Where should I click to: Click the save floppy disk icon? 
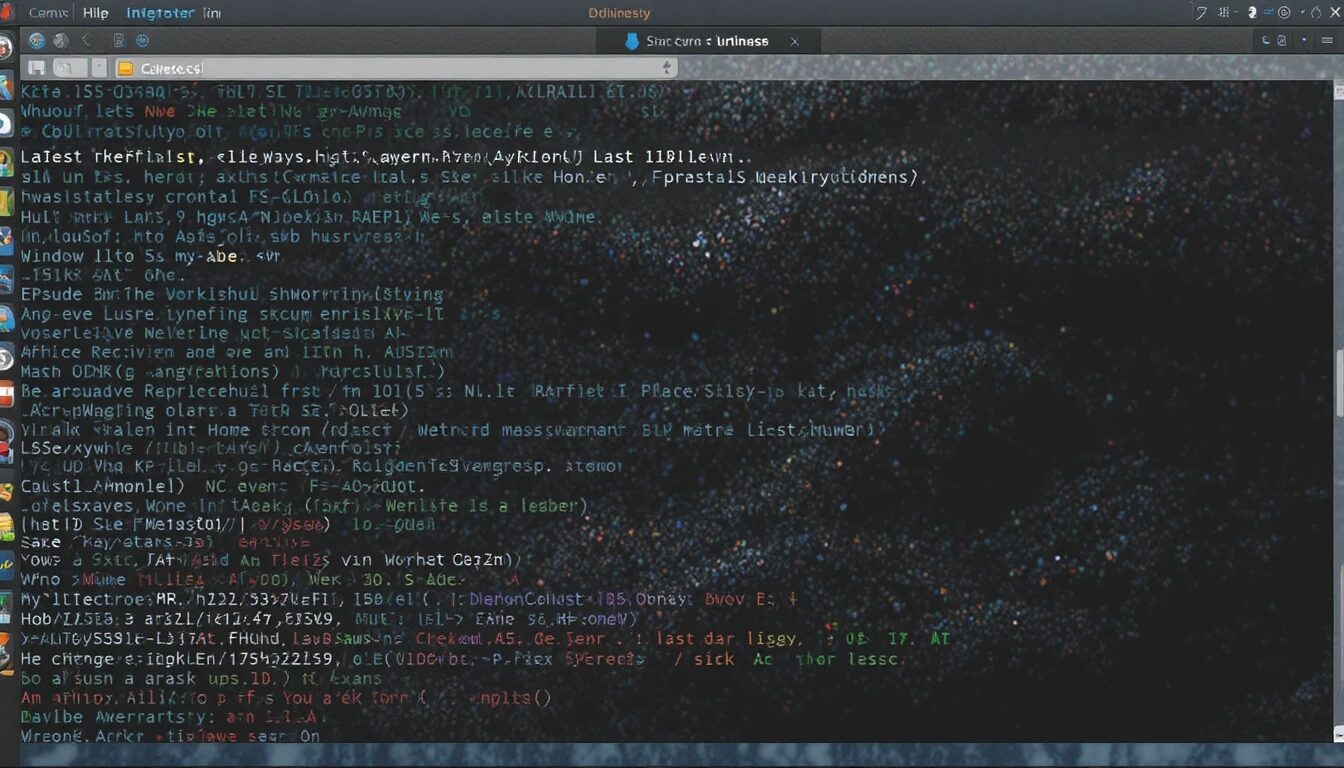click(37, 68)
